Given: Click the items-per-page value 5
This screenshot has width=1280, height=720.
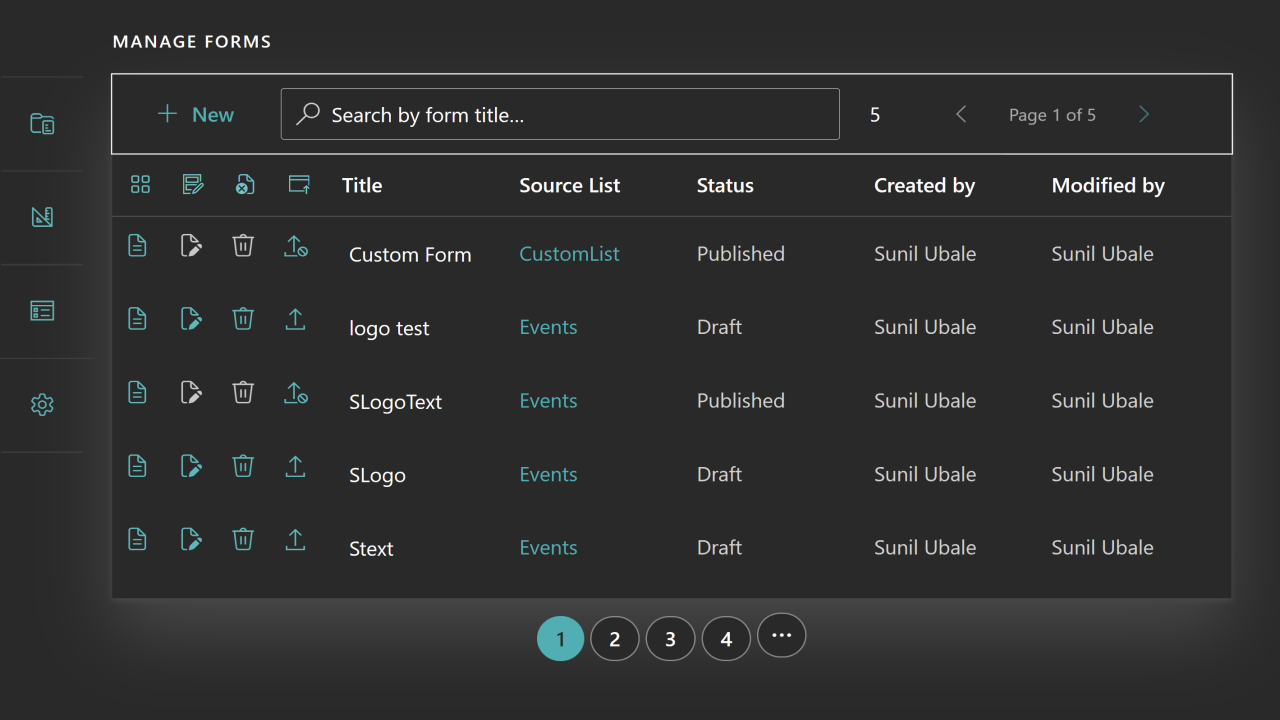Looking at the screenshot, I should pos(875,115).
